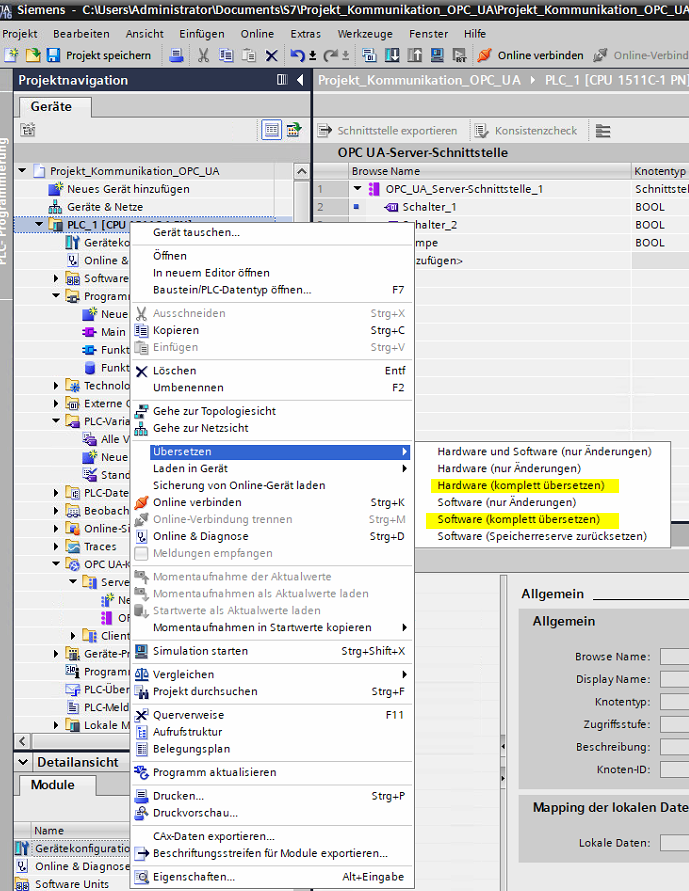Open the Online menu

pyautogui.click(x=257, y=34)
